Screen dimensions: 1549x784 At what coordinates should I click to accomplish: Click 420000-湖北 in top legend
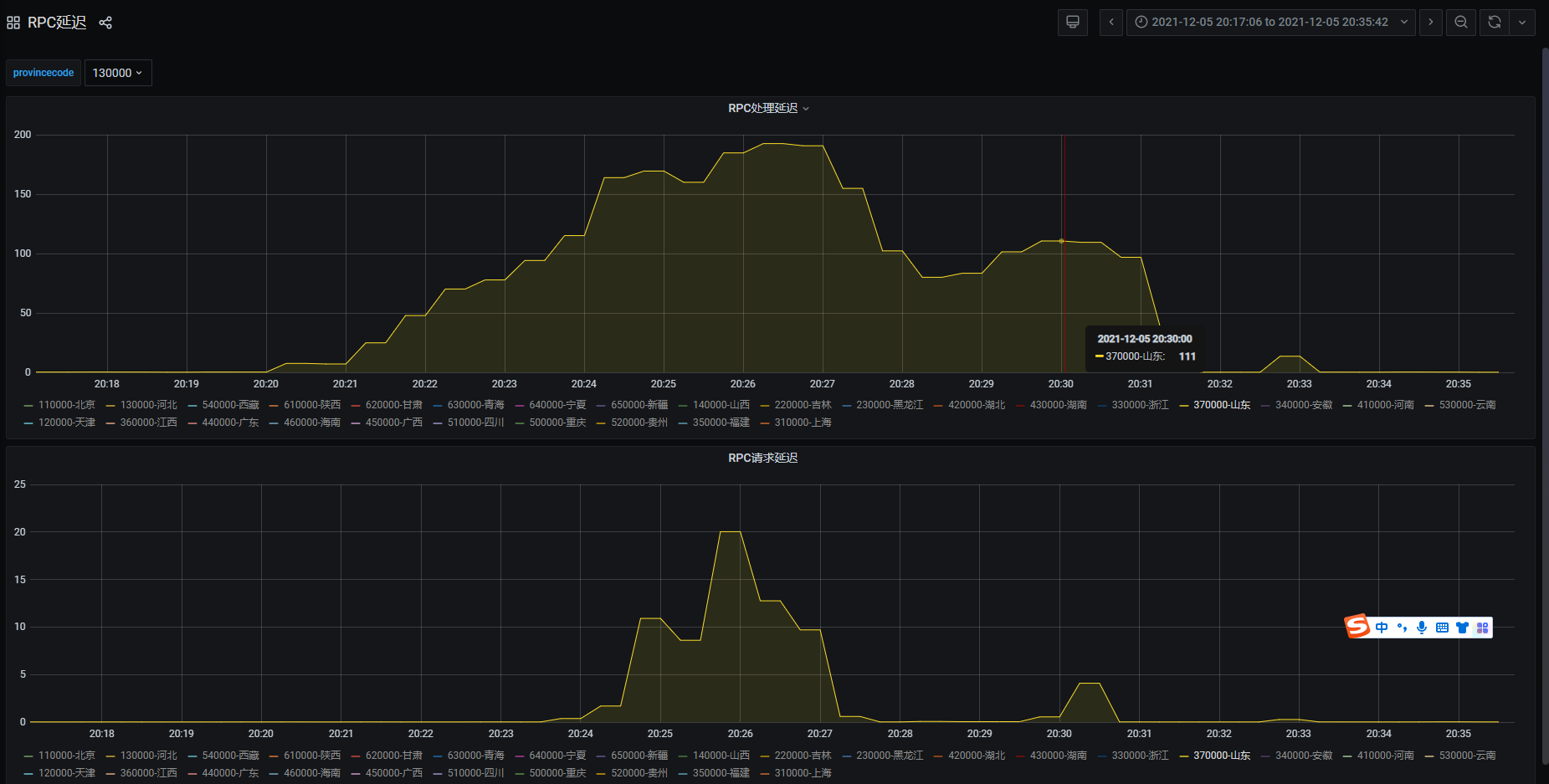(977, 405)
